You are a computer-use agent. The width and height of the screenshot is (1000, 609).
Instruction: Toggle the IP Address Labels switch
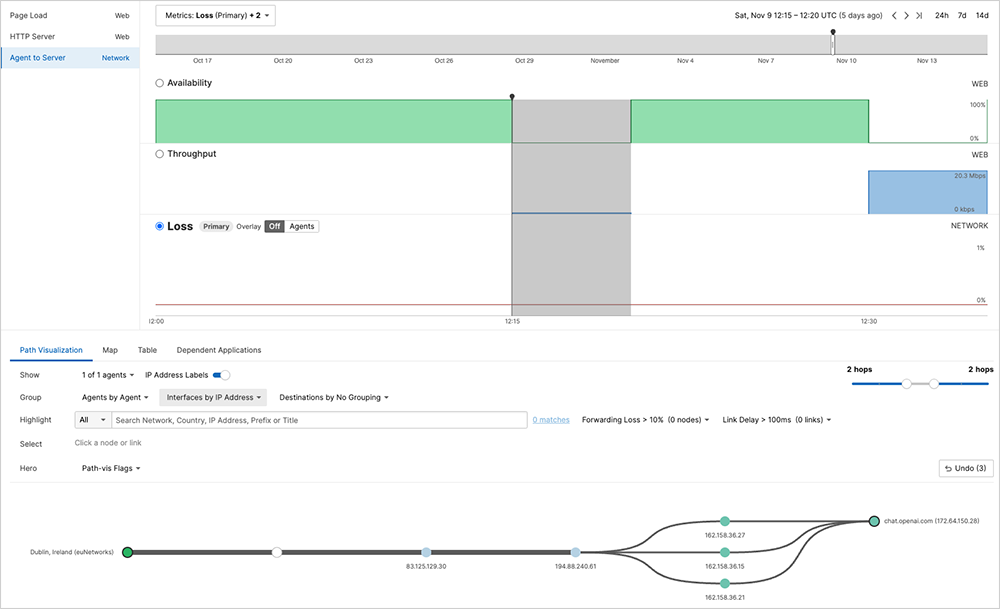tap(221, 375)
